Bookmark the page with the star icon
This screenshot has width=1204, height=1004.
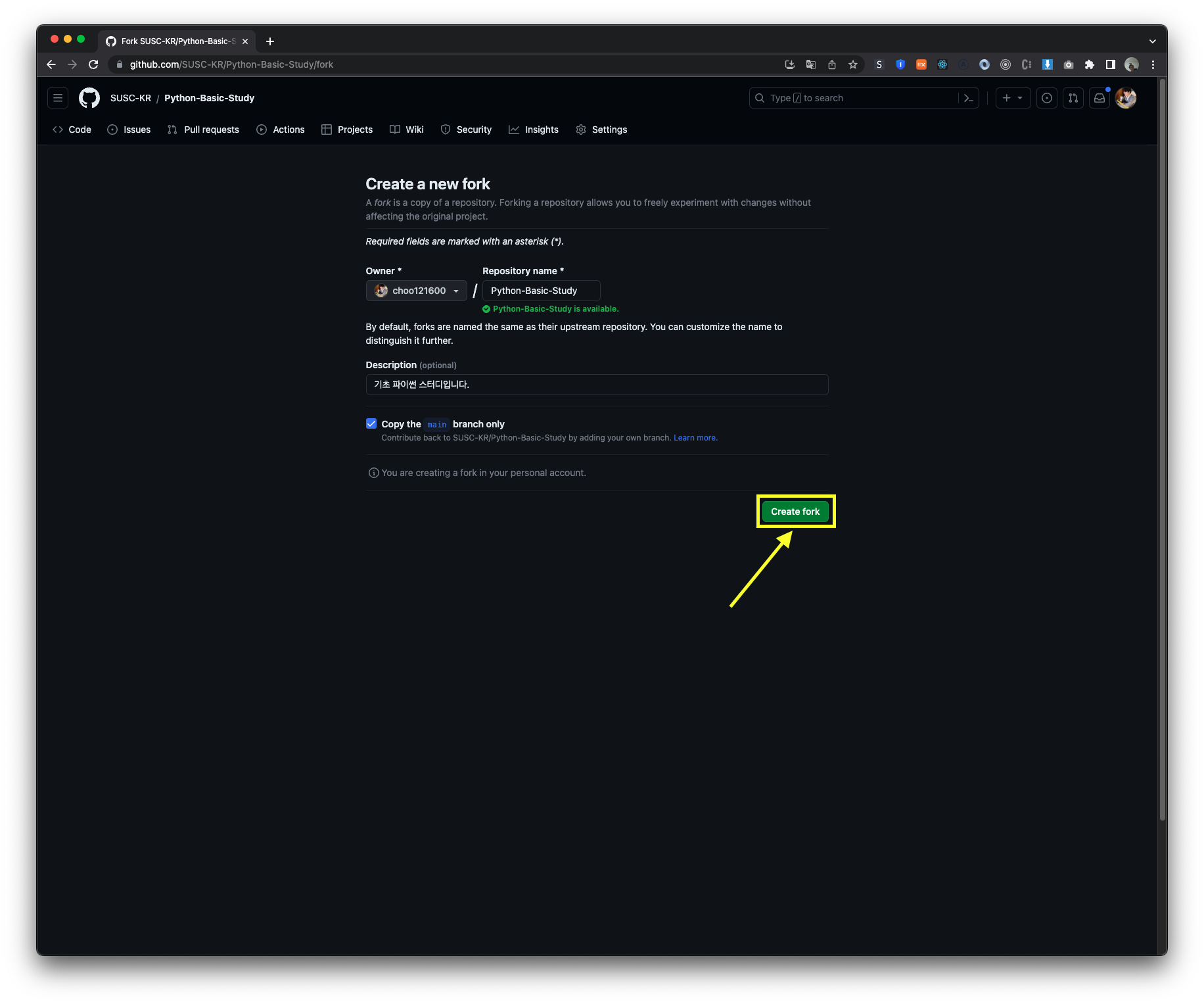coord(853,64)
